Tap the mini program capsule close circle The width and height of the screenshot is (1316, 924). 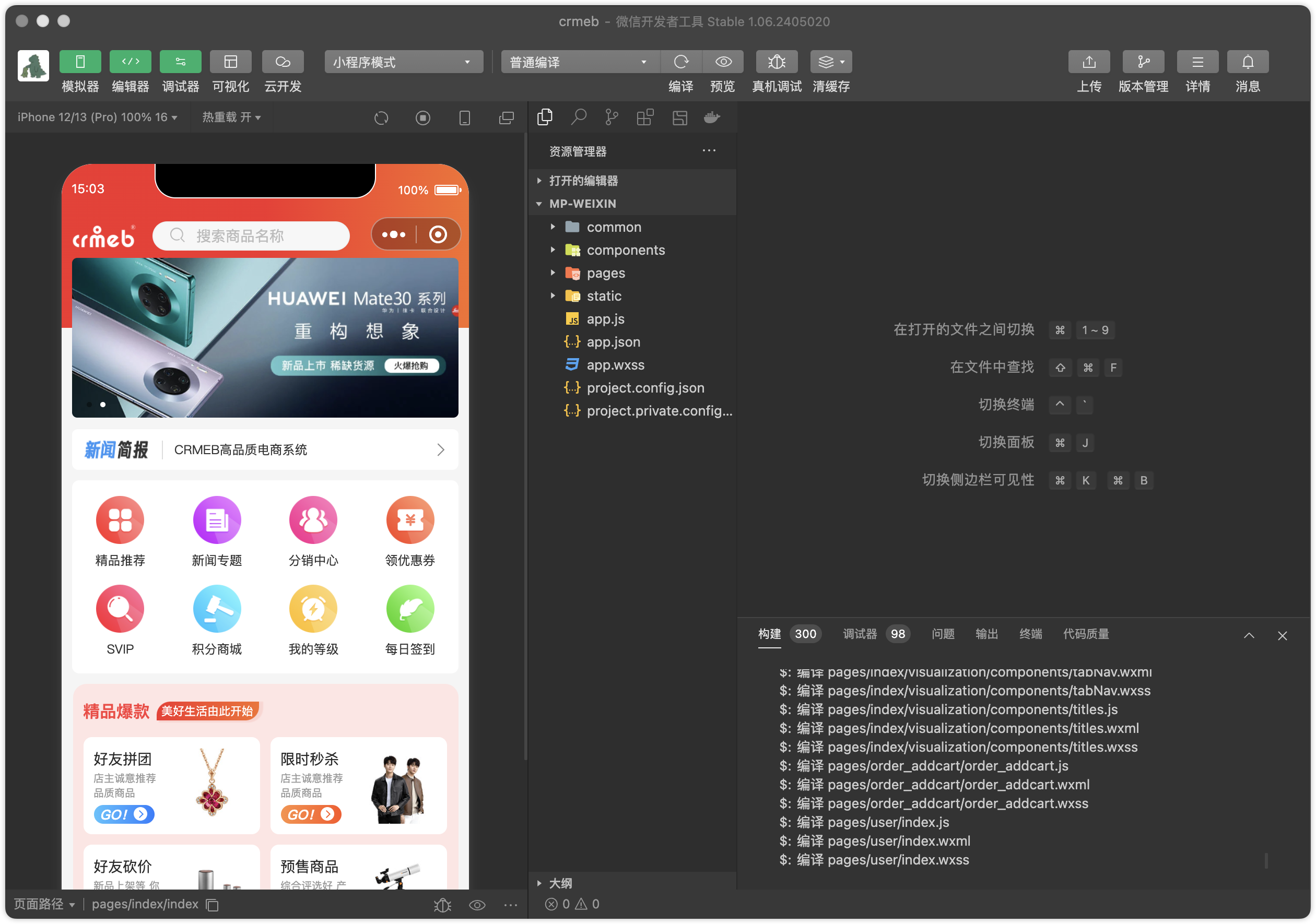[438, 235]
